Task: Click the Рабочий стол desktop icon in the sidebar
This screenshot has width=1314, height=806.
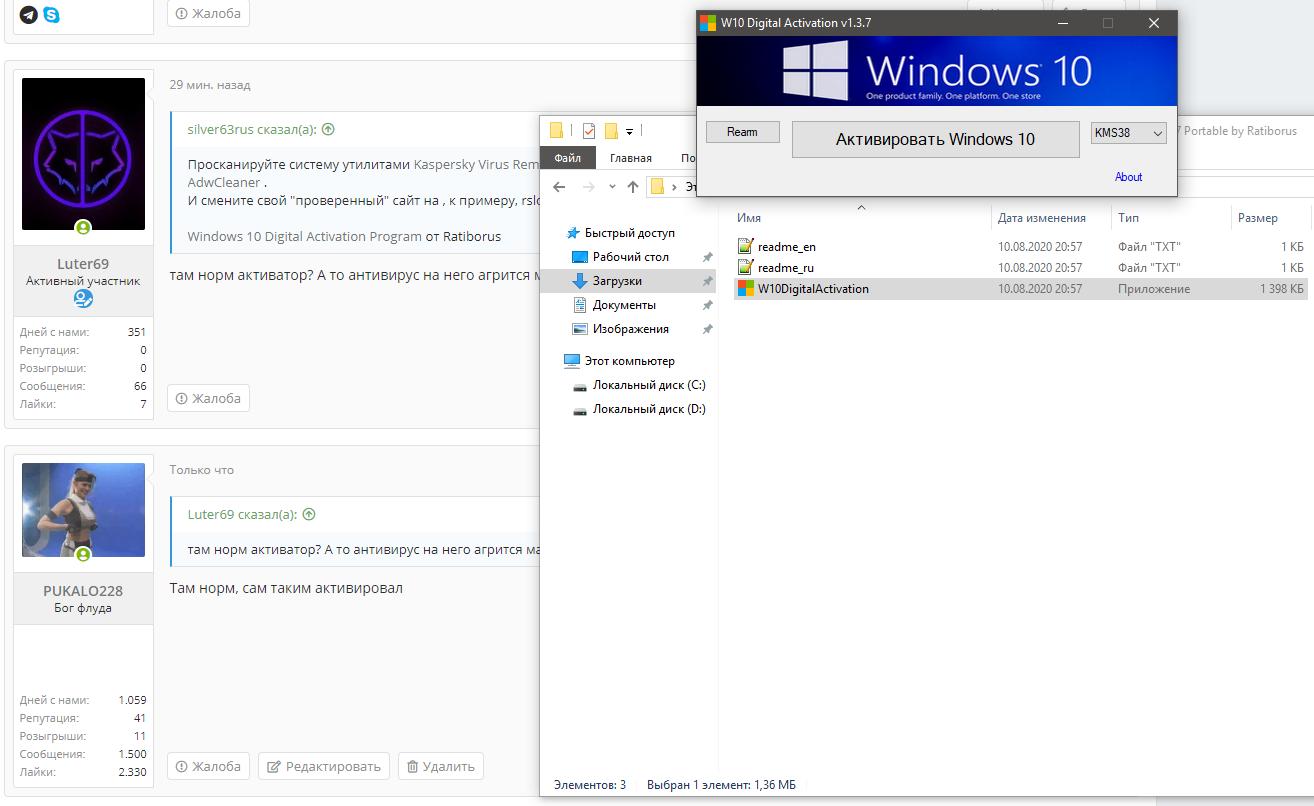Action: 580,257
